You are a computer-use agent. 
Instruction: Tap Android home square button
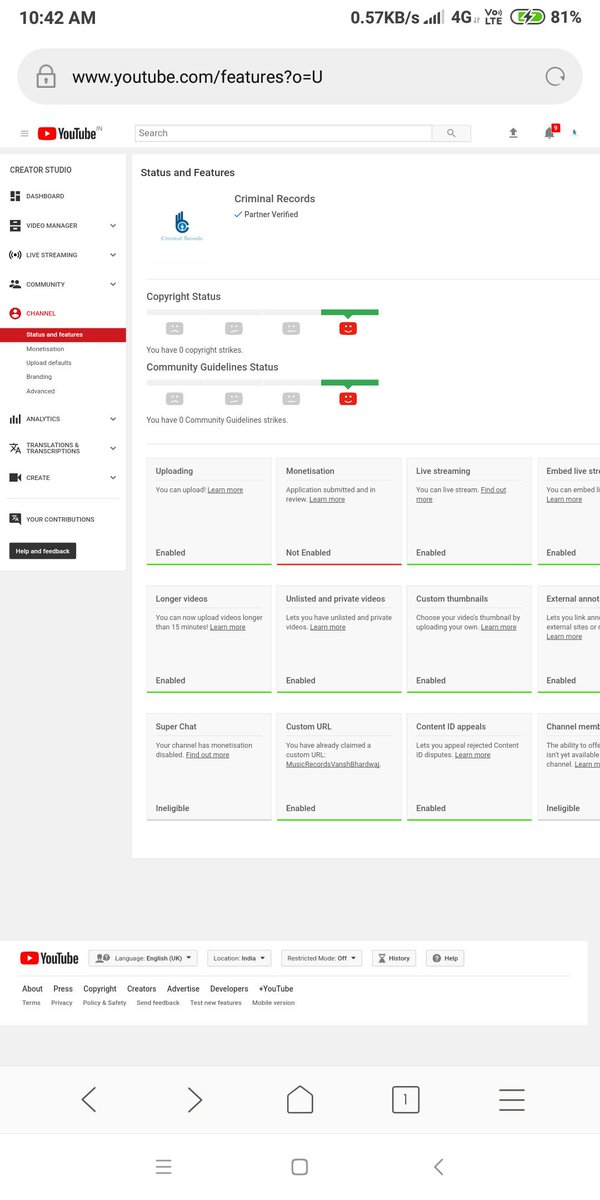coord(299,1167)
